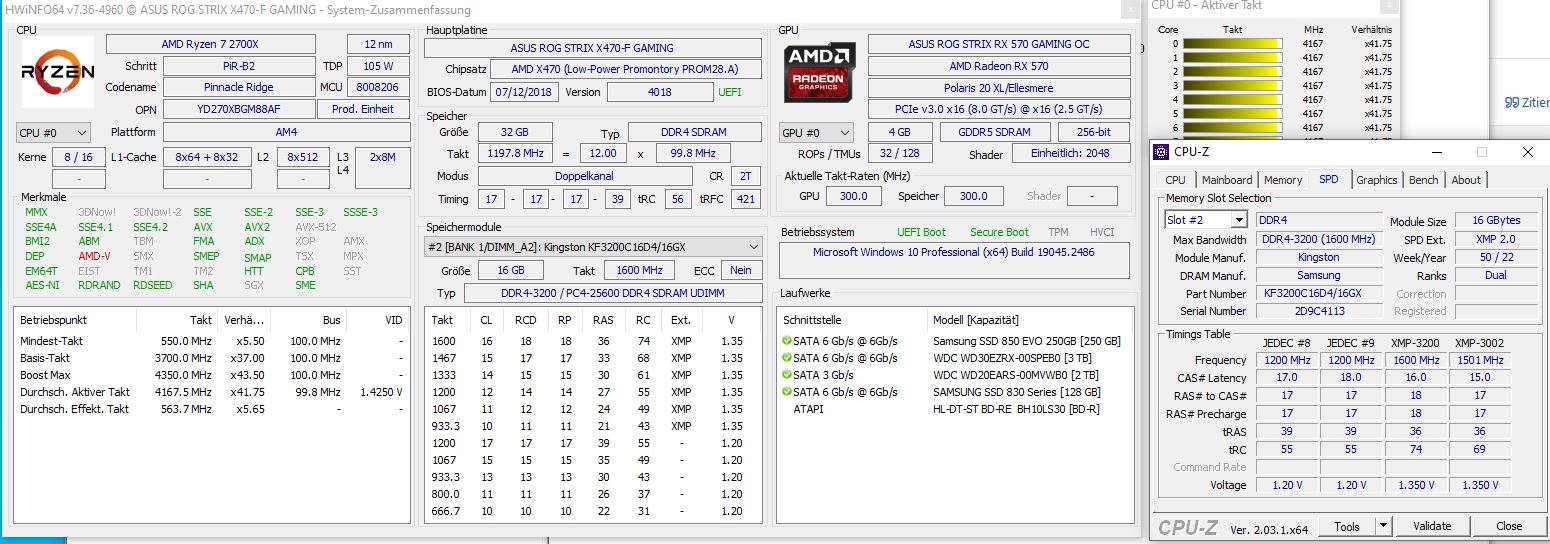
Task: Click the JEDEC #8 CAS# Latency value 17.0
Action: (x=1286, y=378)
